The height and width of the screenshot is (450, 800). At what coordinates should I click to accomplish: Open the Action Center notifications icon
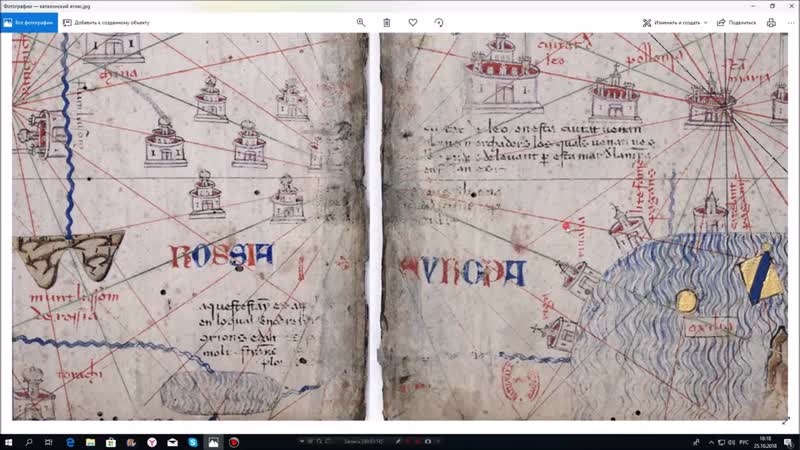788,442
